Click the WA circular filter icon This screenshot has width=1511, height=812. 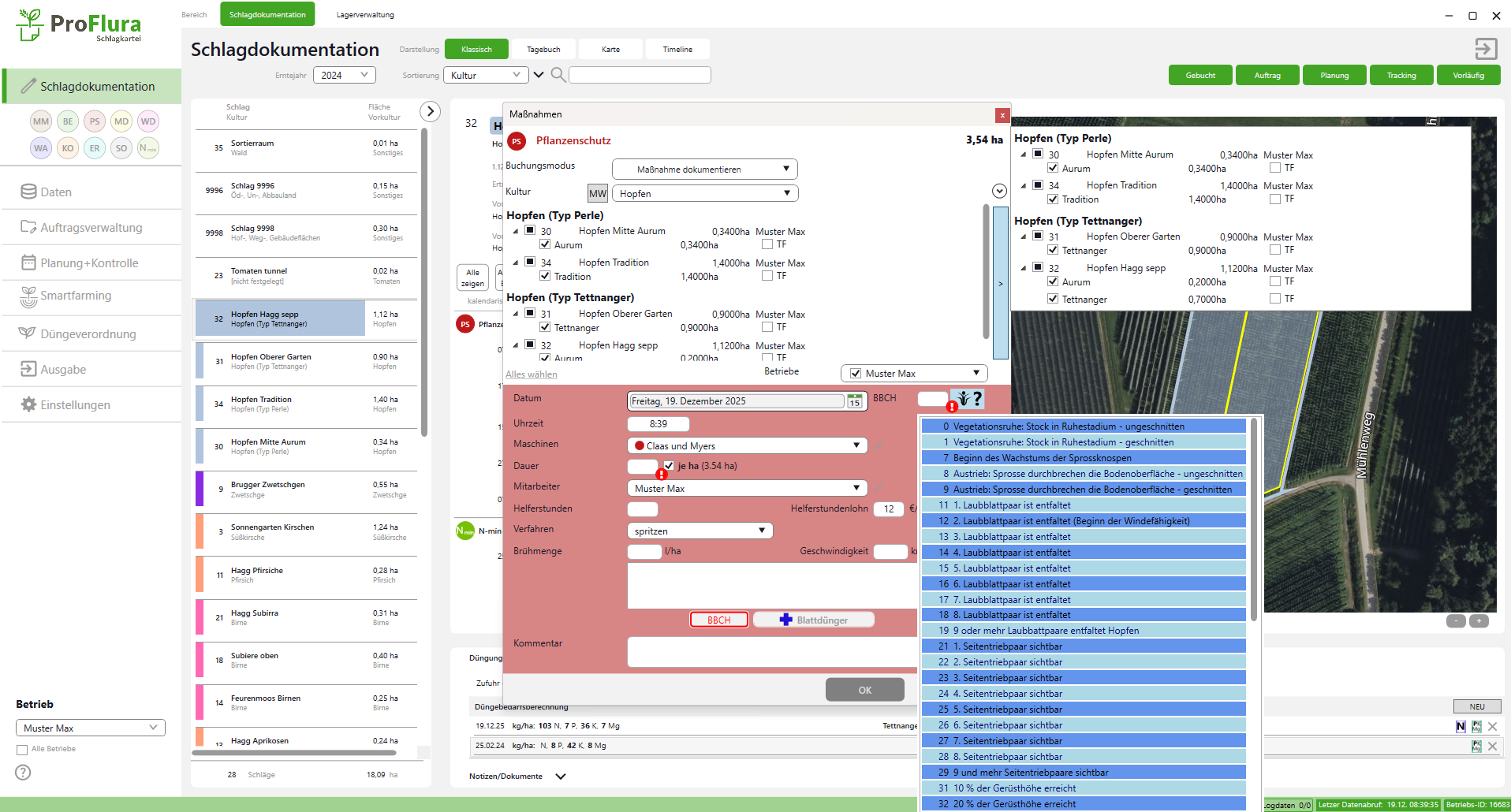click(x=41, y=148)
